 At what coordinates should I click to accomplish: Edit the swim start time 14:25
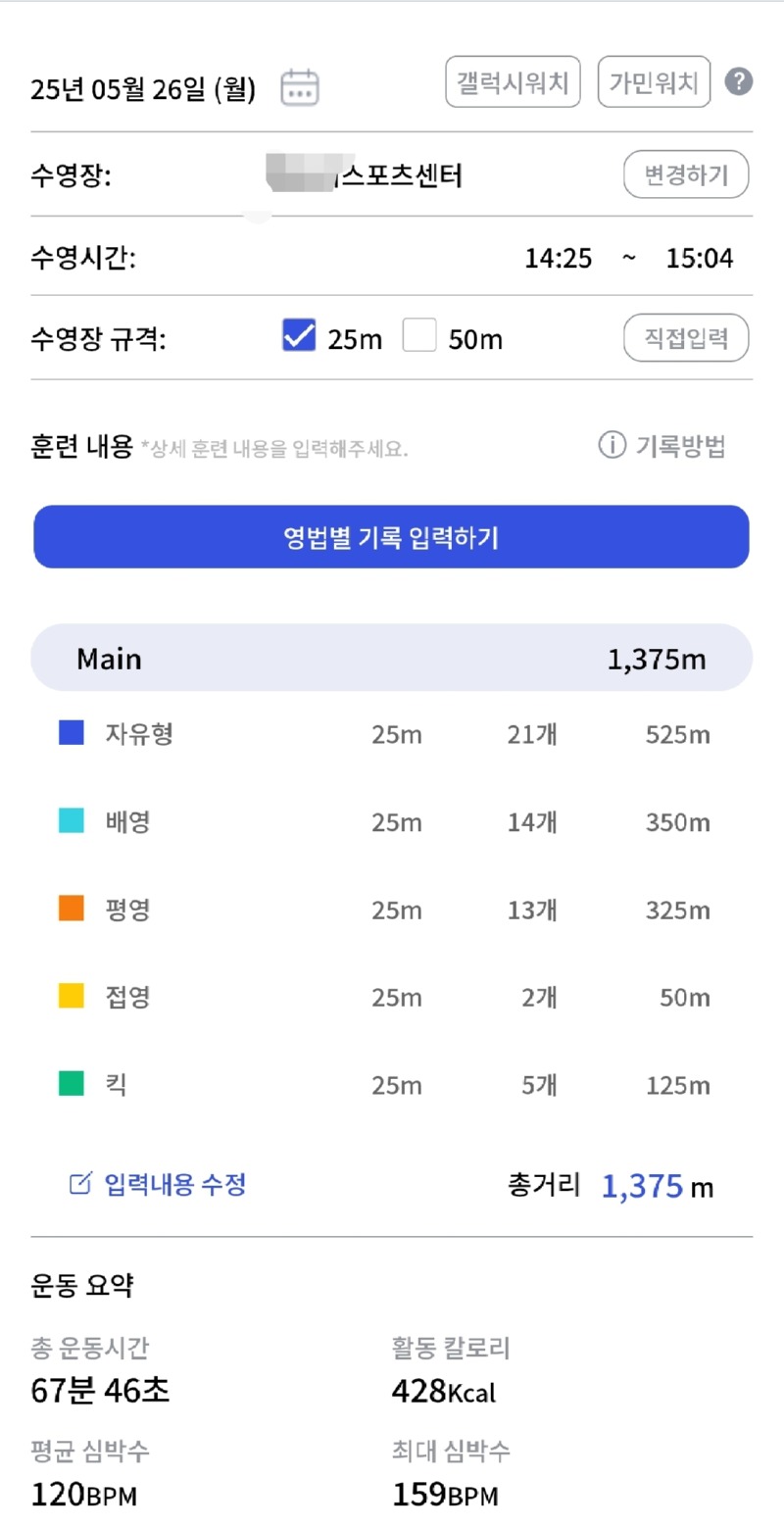click(559, 259)
